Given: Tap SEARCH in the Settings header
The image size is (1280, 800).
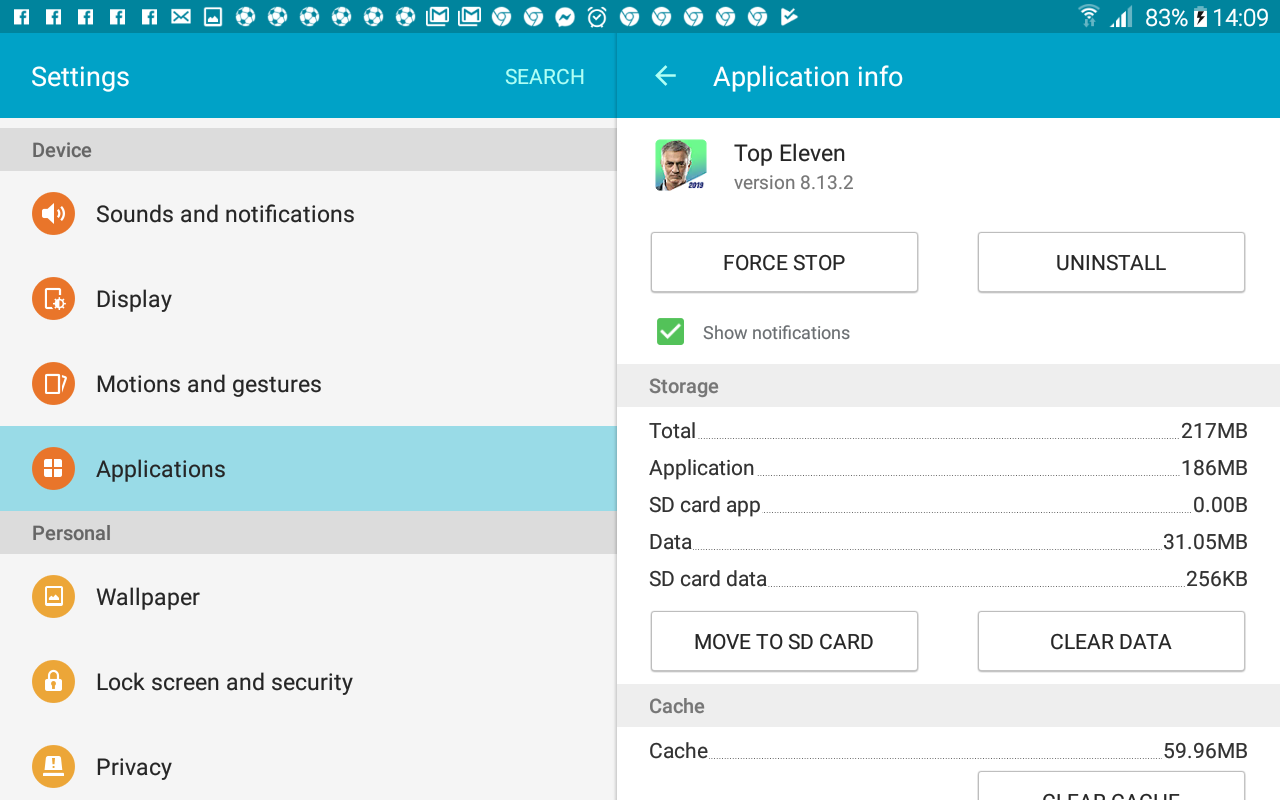Looking at the screenshot, I should tap(544, 77).
